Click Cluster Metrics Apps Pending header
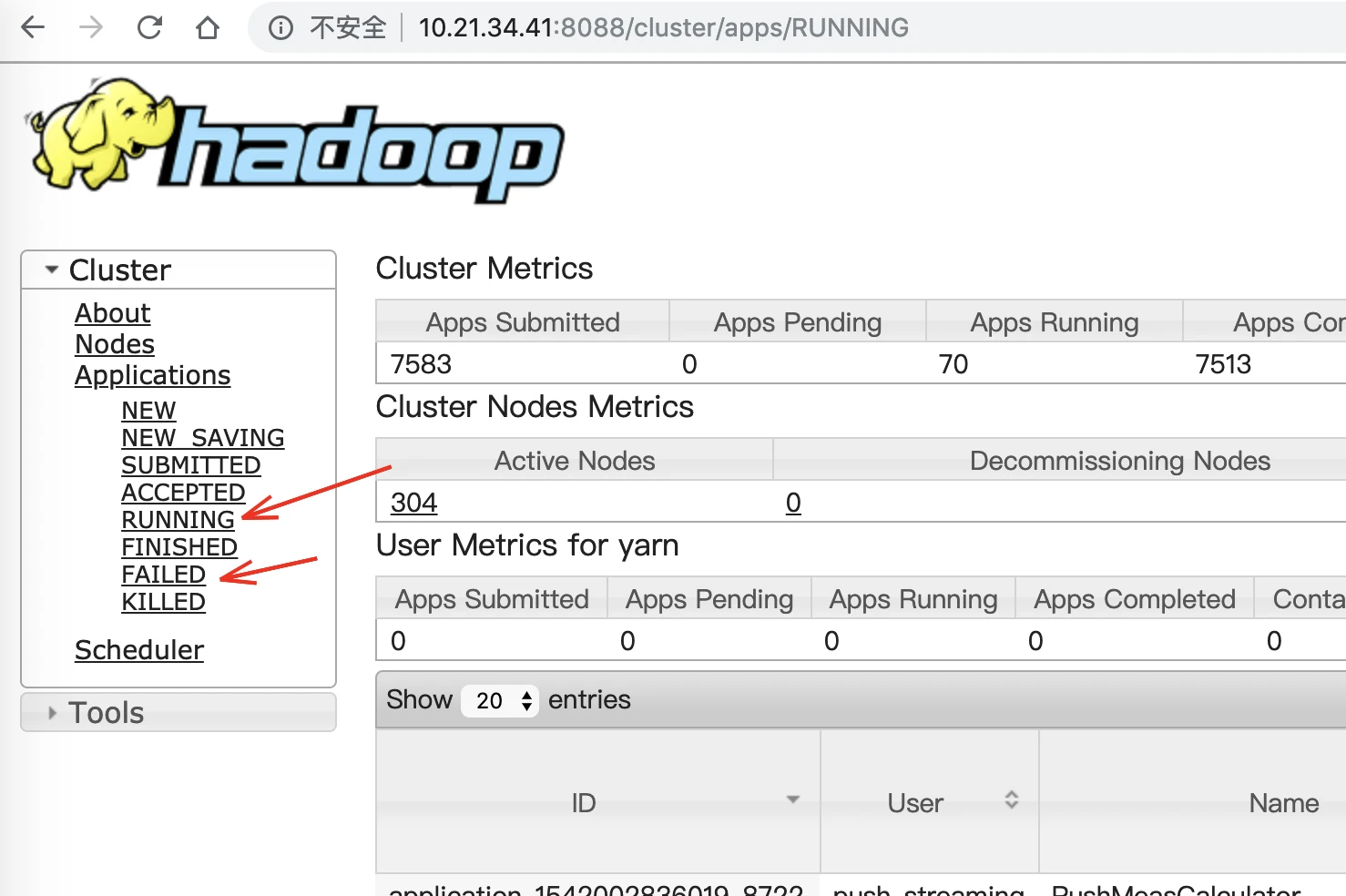The image size is (1346, 896). 798,322
